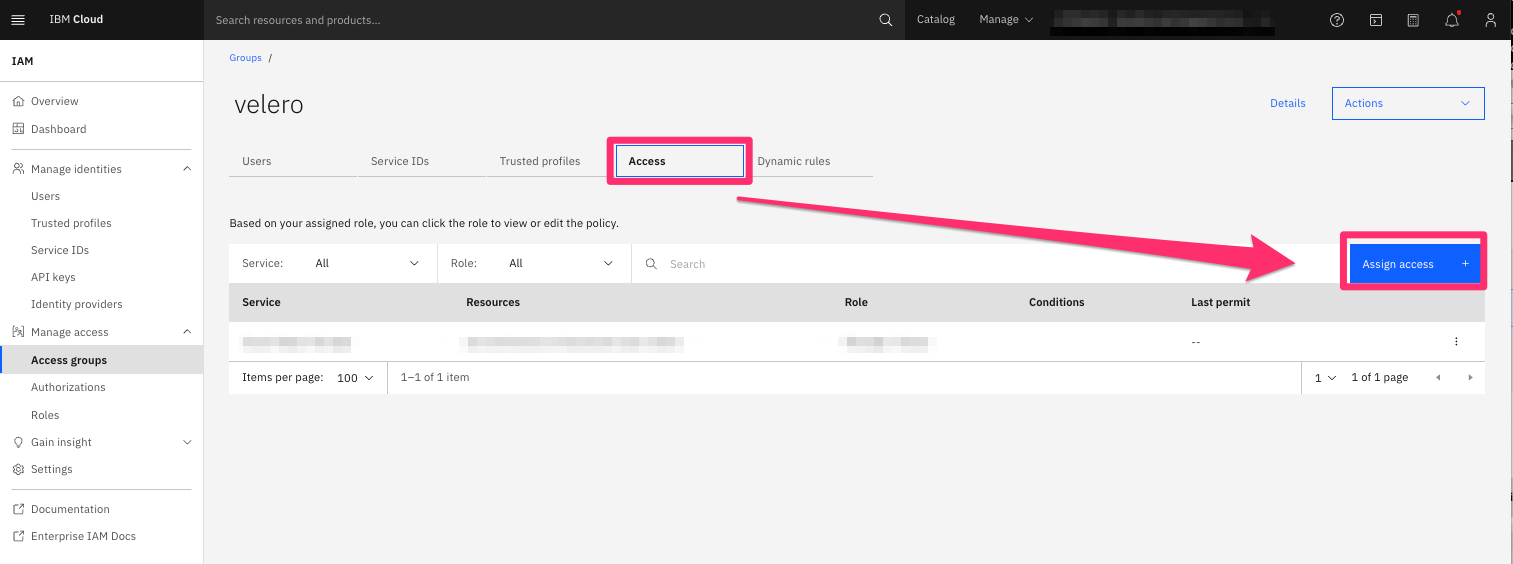Collapse the Manage identities section
Screen dimensions: 1513x564
pos(187,169)
